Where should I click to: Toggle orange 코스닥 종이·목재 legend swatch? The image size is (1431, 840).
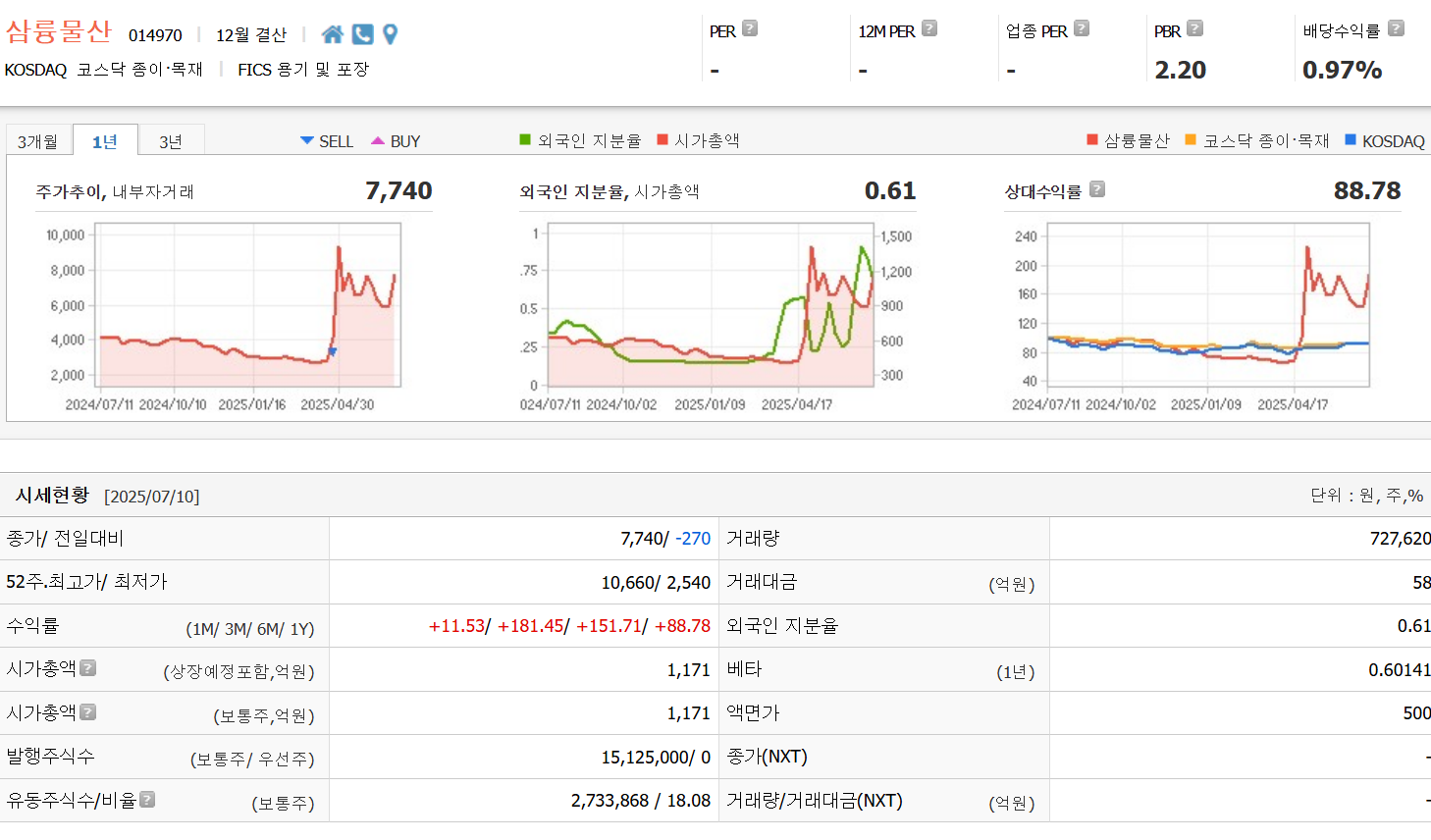tap(1191, 139)
